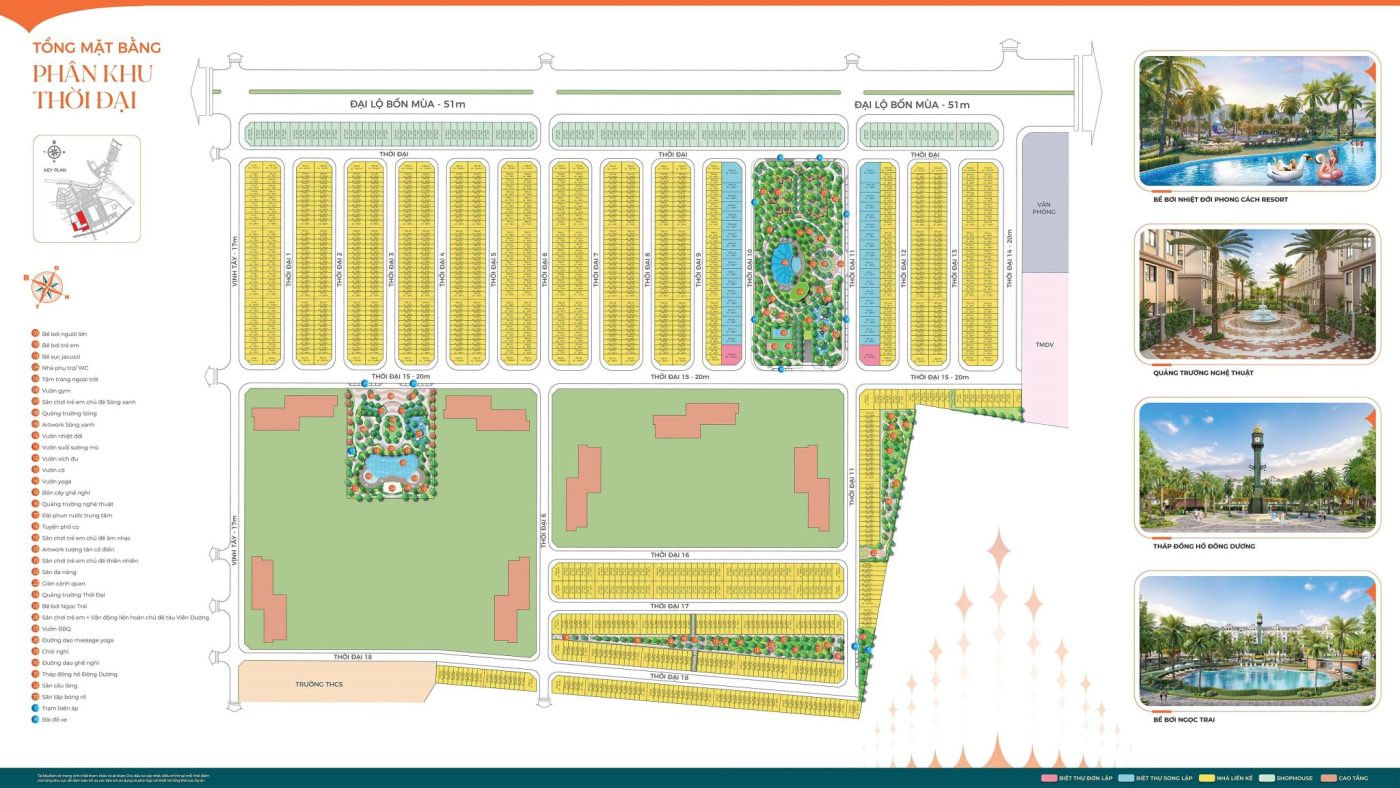
Task: Click the compass rose icon
Action: [x=46, y=287]
